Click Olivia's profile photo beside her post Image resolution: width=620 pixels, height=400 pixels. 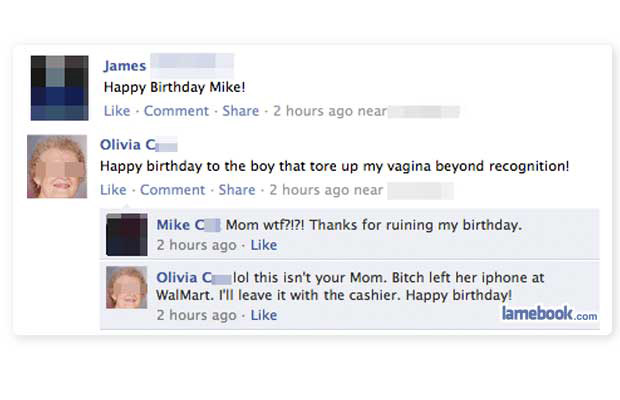click(x=59, y=166)
